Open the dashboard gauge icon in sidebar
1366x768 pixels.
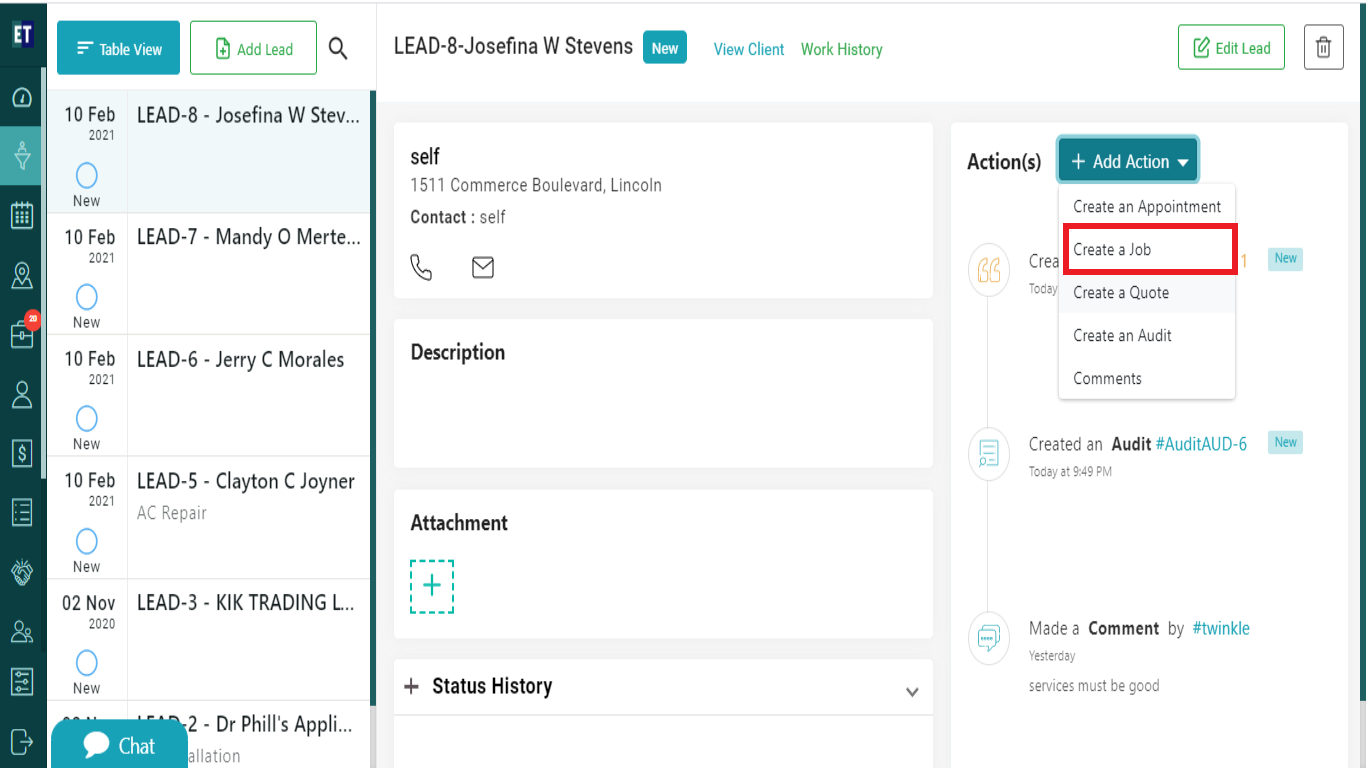click(22, 97)
